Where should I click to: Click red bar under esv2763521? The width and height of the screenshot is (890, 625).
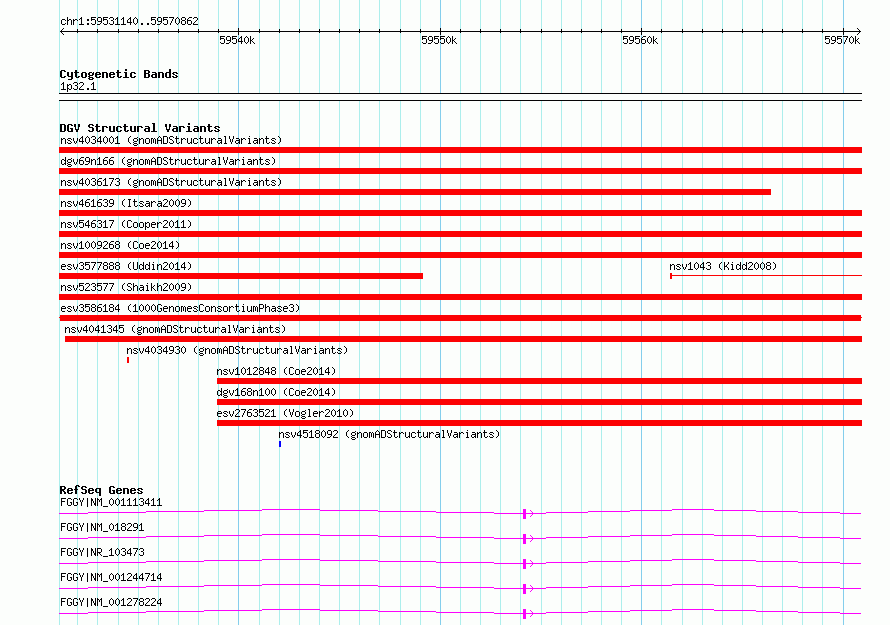click(539, 423)
